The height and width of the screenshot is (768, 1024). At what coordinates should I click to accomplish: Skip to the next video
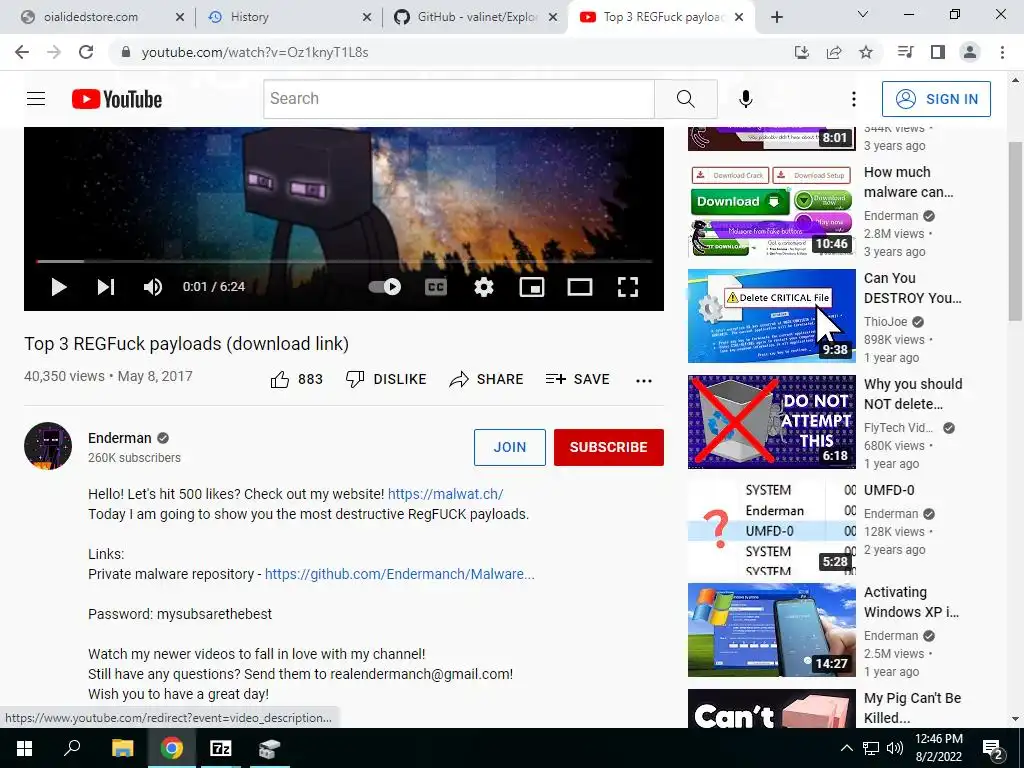[106, 287]
